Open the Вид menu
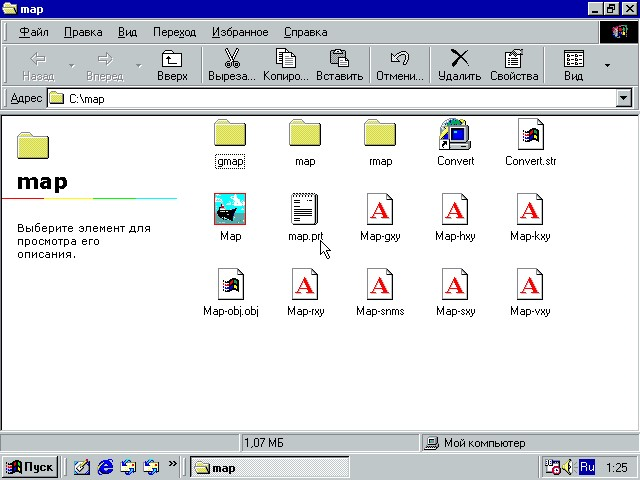Screen dimensions: 640x480 tap(127, 32)
